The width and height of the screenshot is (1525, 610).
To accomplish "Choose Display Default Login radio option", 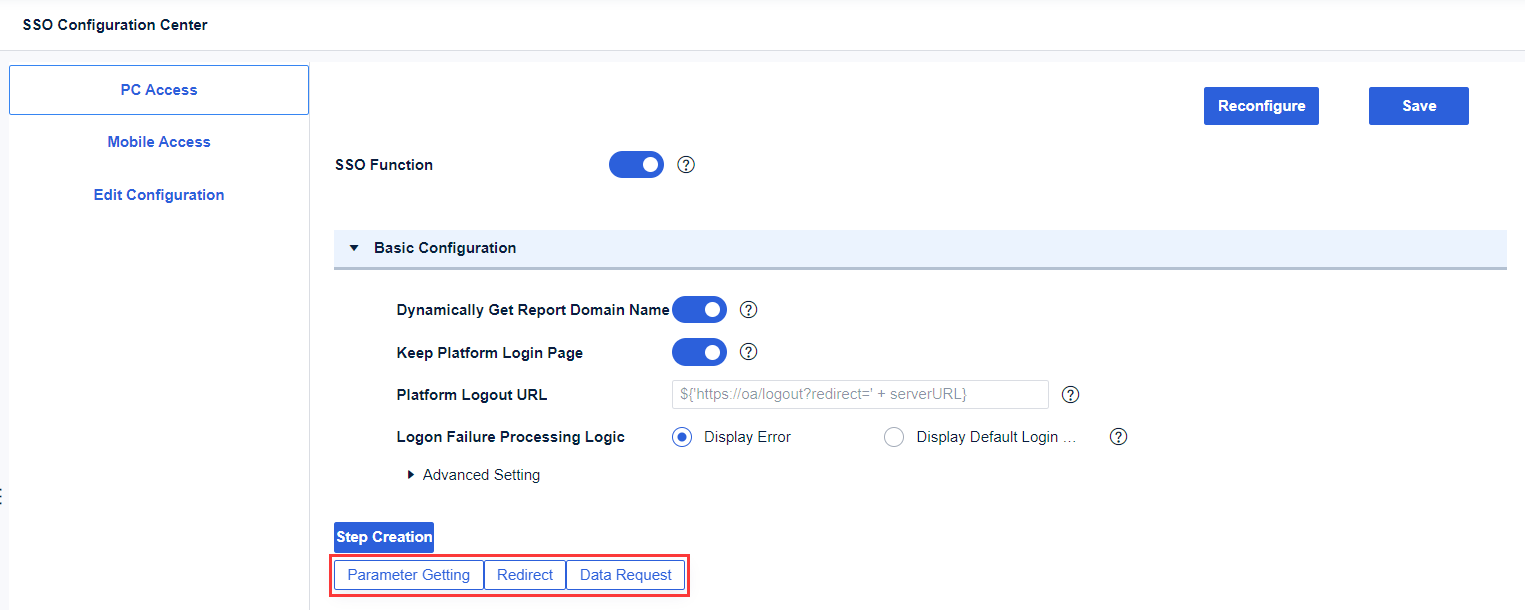I will 894,437.
